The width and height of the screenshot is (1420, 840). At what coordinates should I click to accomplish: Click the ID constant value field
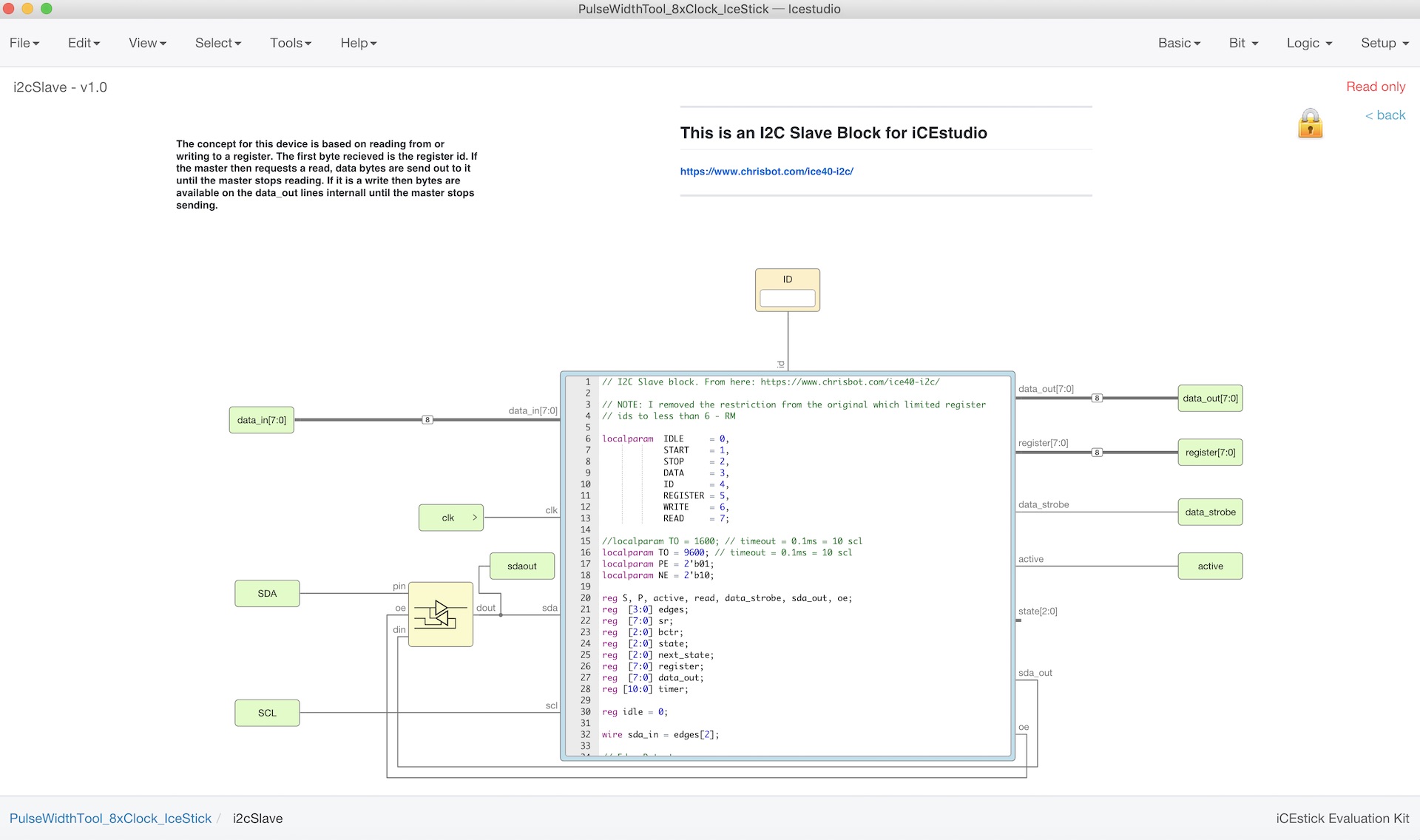(787, 298)
